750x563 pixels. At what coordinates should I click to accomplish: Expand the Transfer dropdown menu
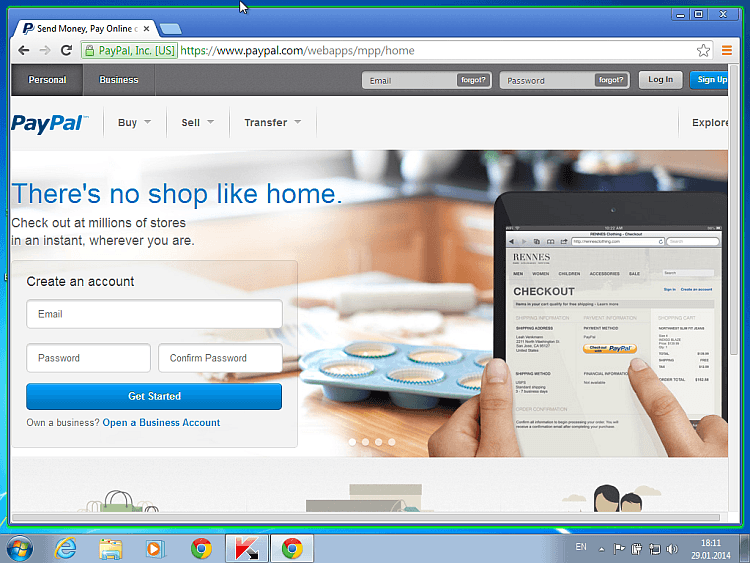pos(273,122)
